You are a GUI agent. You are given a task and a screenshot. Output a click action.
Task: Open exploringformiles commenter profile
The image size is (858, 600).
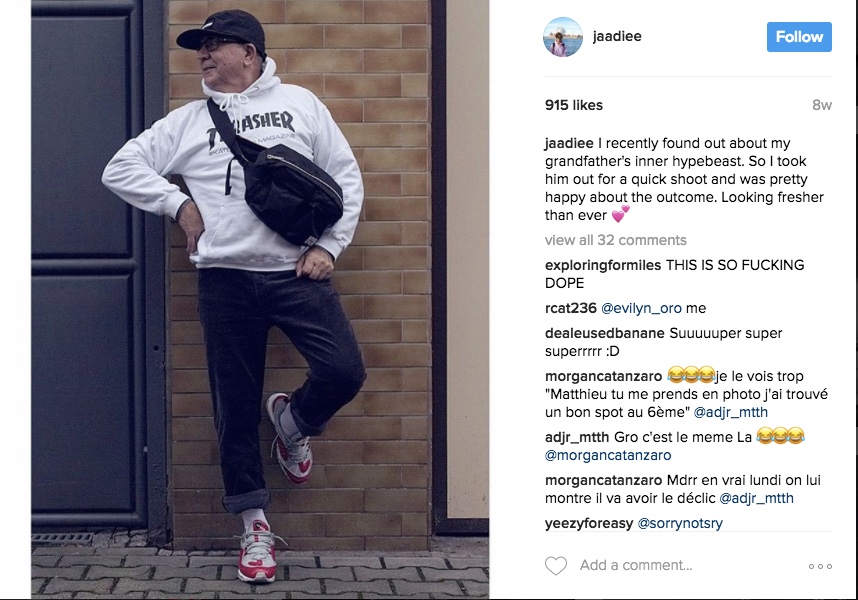(x=603, y=265)
